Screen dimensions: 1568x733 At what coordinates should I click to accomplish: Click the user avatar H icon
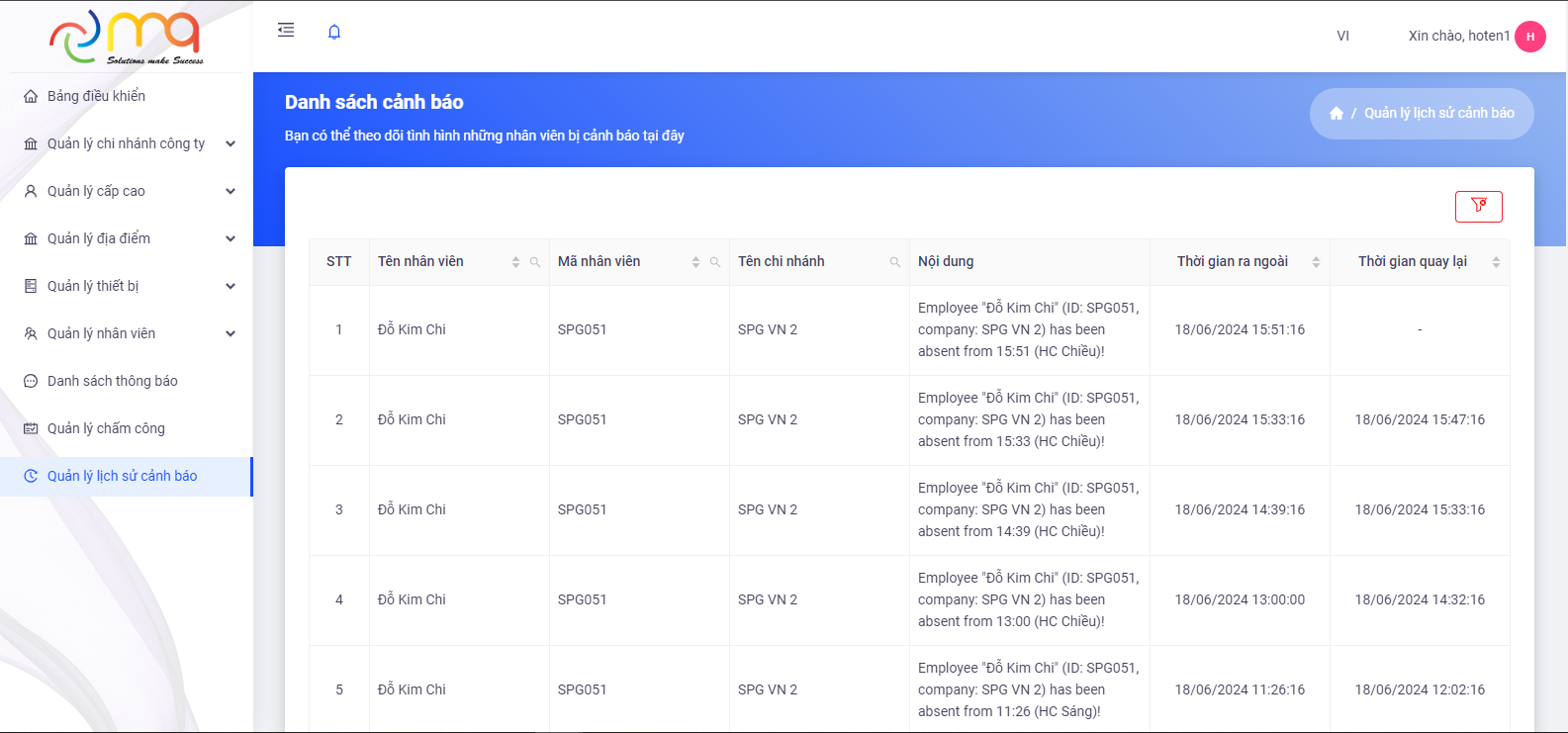click(x=1529, y=37)
